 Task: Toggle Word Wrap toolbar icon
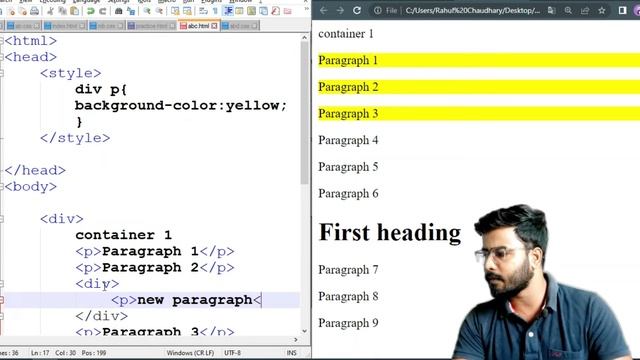tap(203, 11)
